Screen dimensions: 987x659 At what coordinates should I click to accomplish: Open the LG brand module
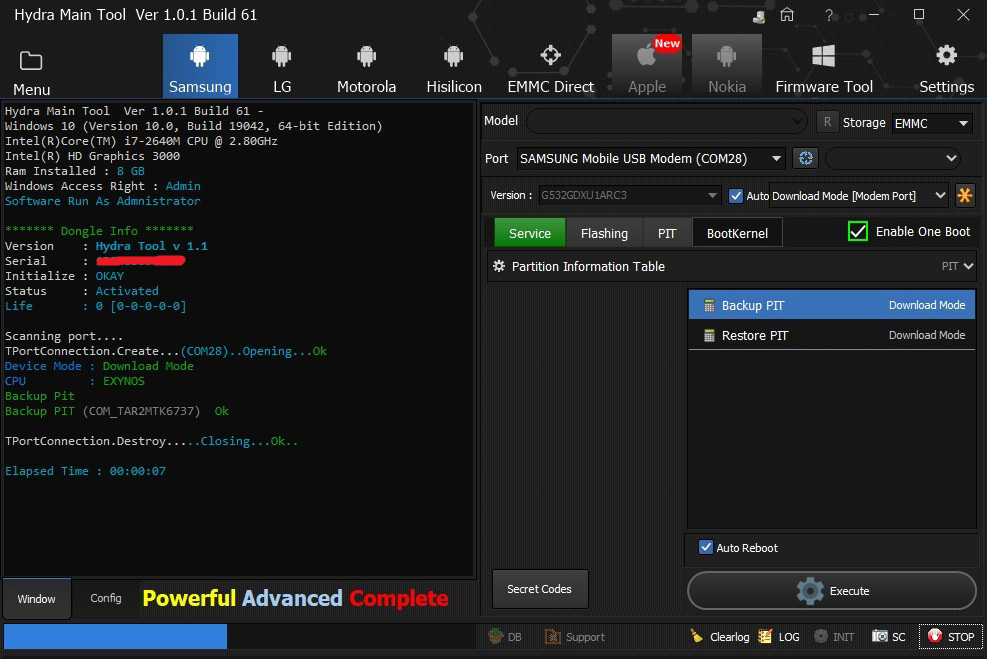pyautogui.click(x=282, y=66)
